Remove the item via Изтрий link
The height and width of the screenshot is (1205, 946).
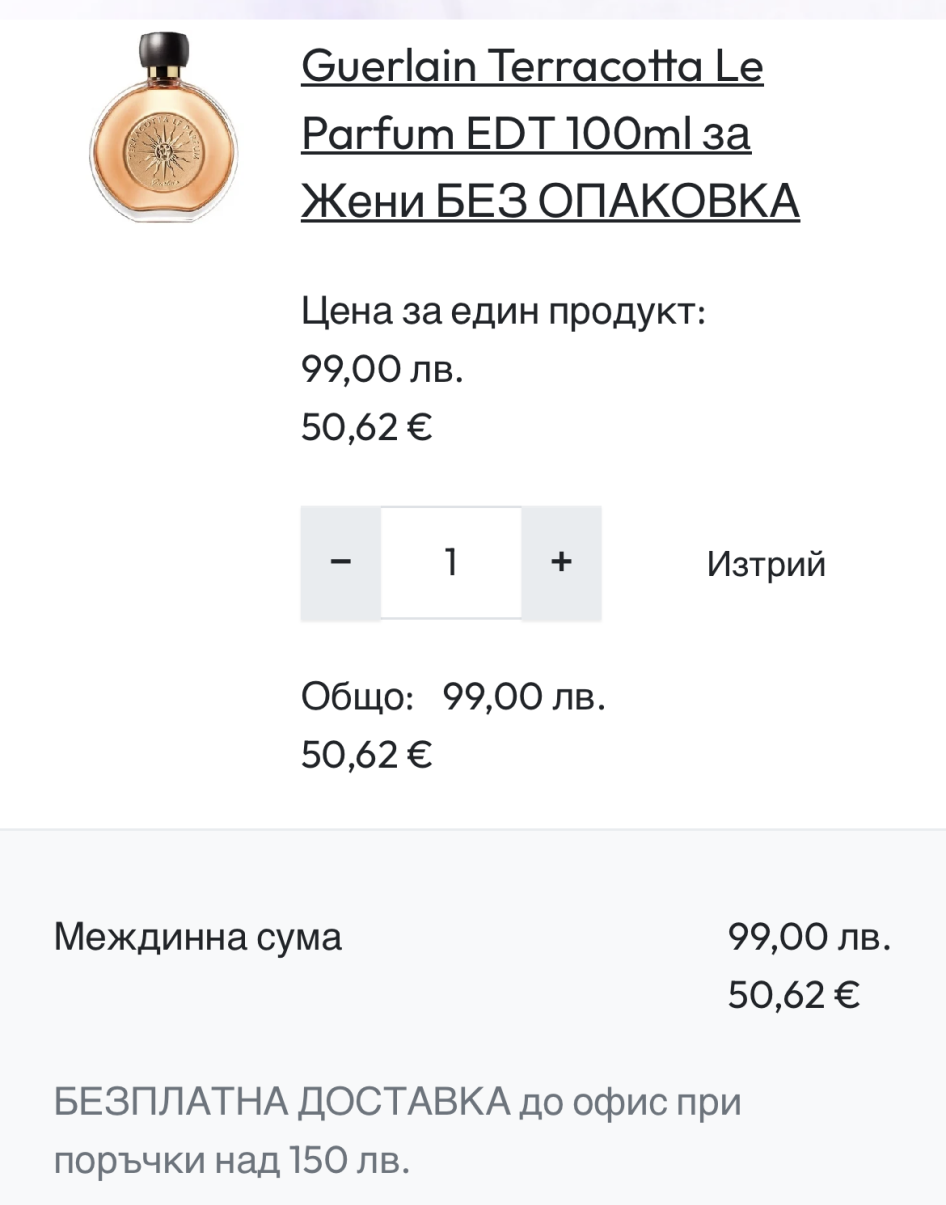tap(766, 564)
